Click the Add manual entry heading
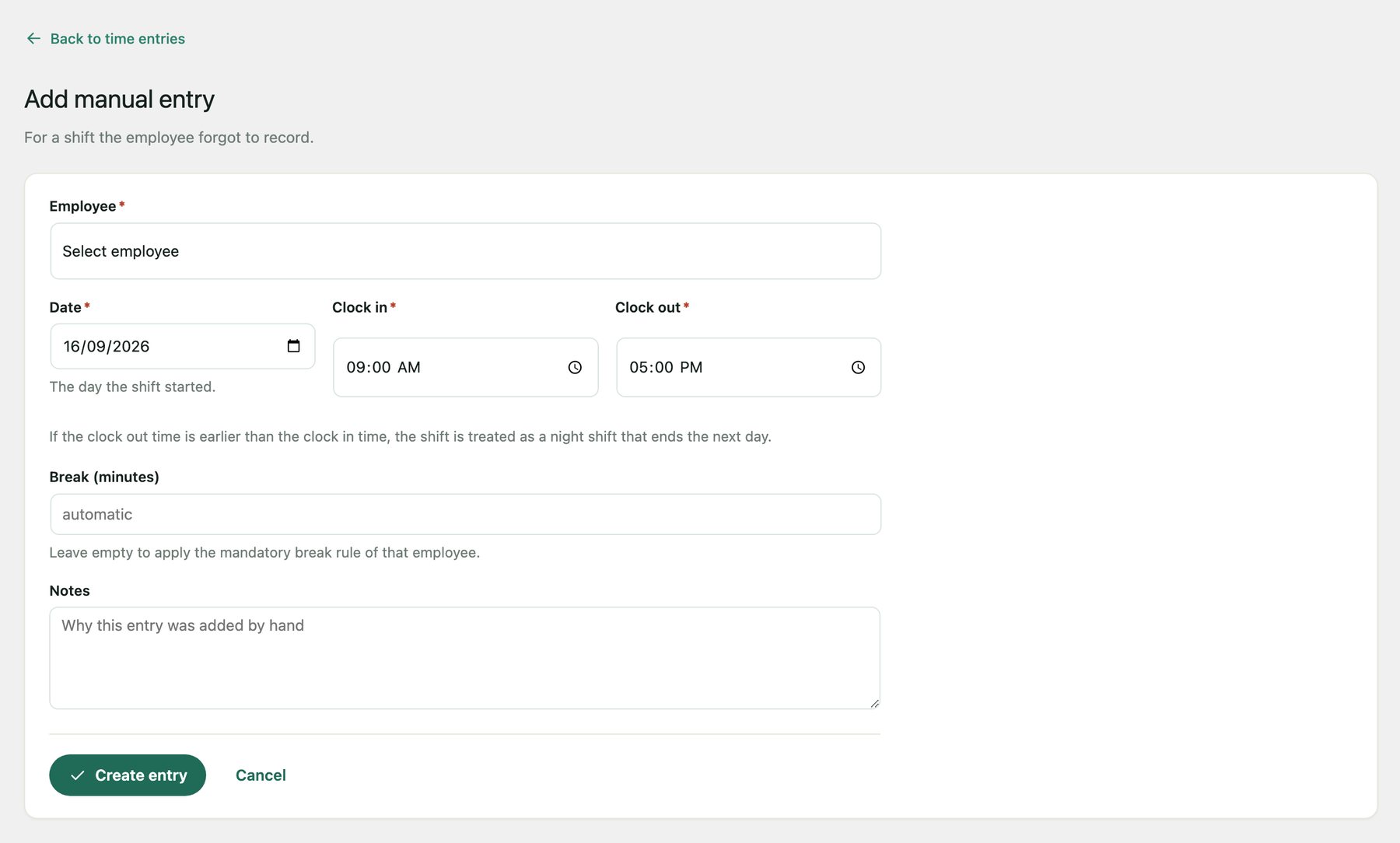1400x843 pixels. 119,99
